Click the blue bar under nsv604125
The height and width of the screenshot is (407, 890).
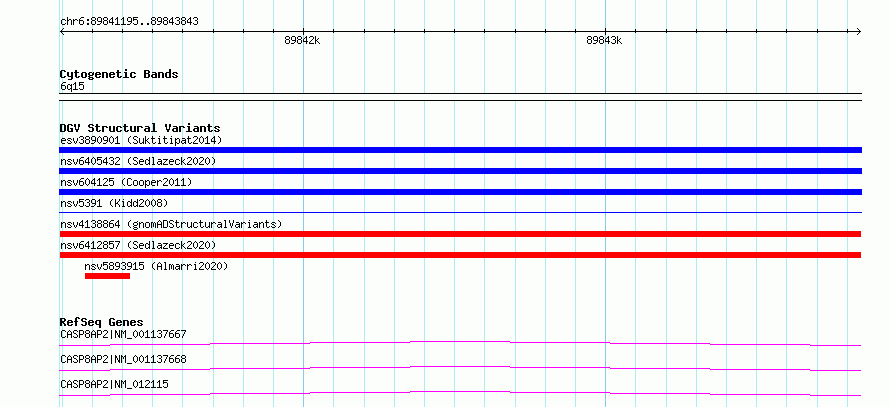pos(460,192)
